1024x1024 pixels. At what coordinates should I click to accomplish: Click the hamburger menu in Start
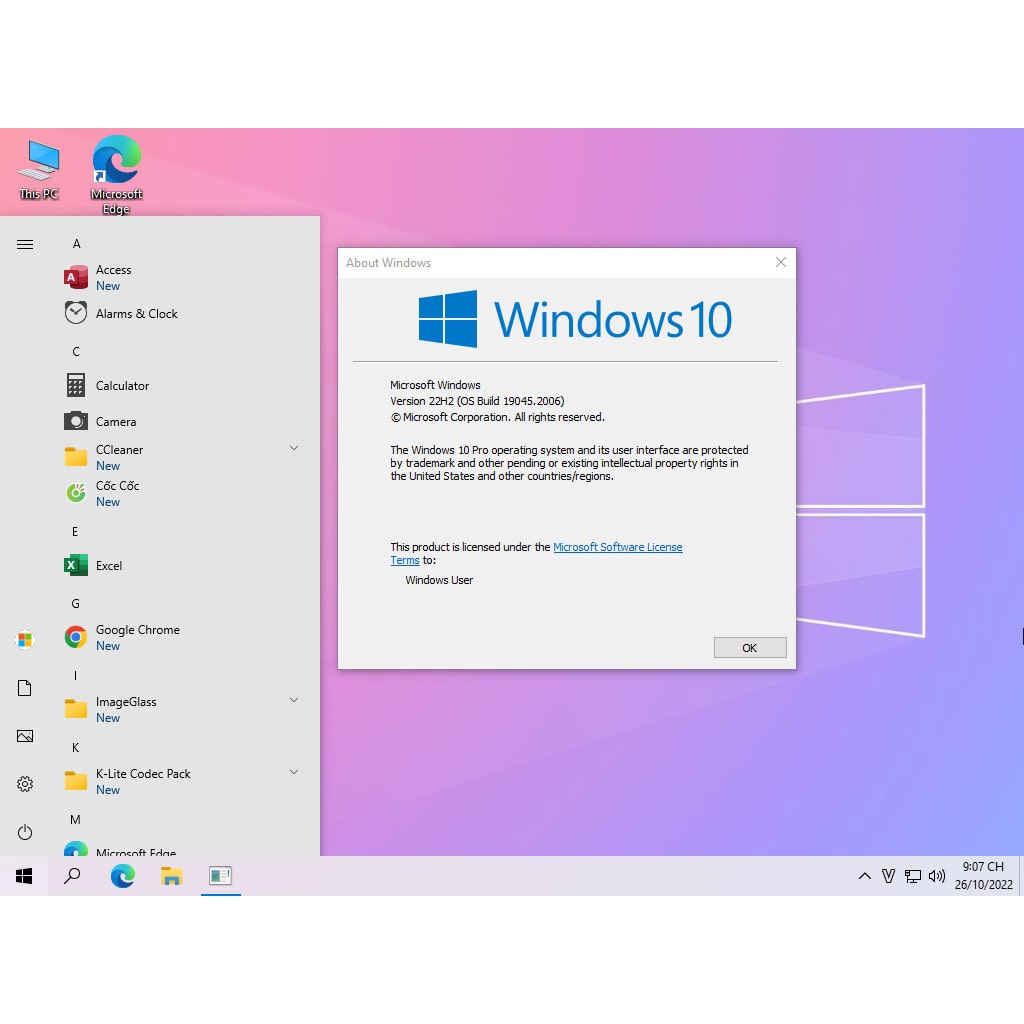(25, 244)
